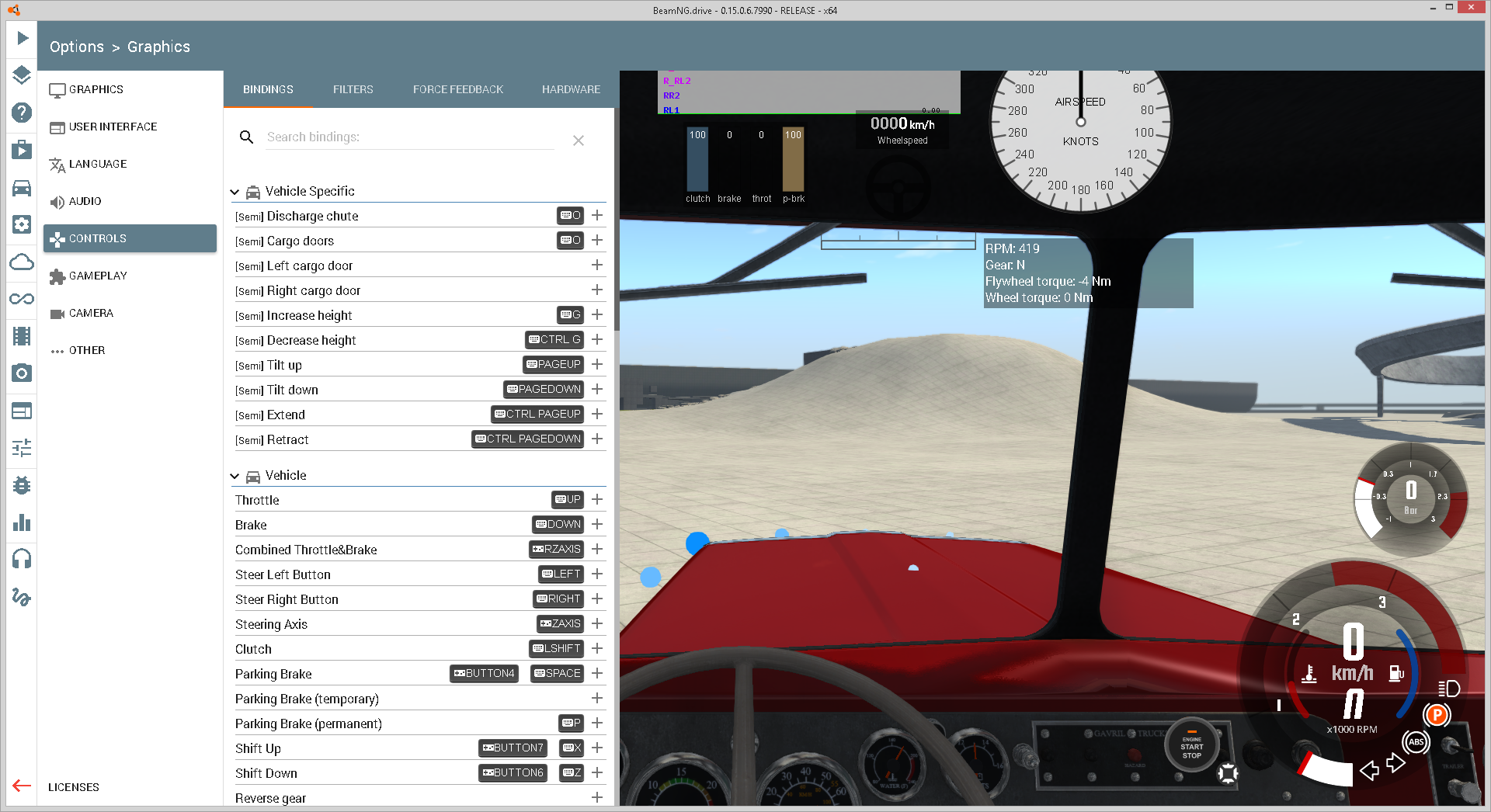Viewport: 1491px width, 812px height.
Task: Click the bindings list scrollbar
Action: tap(617, 219)
